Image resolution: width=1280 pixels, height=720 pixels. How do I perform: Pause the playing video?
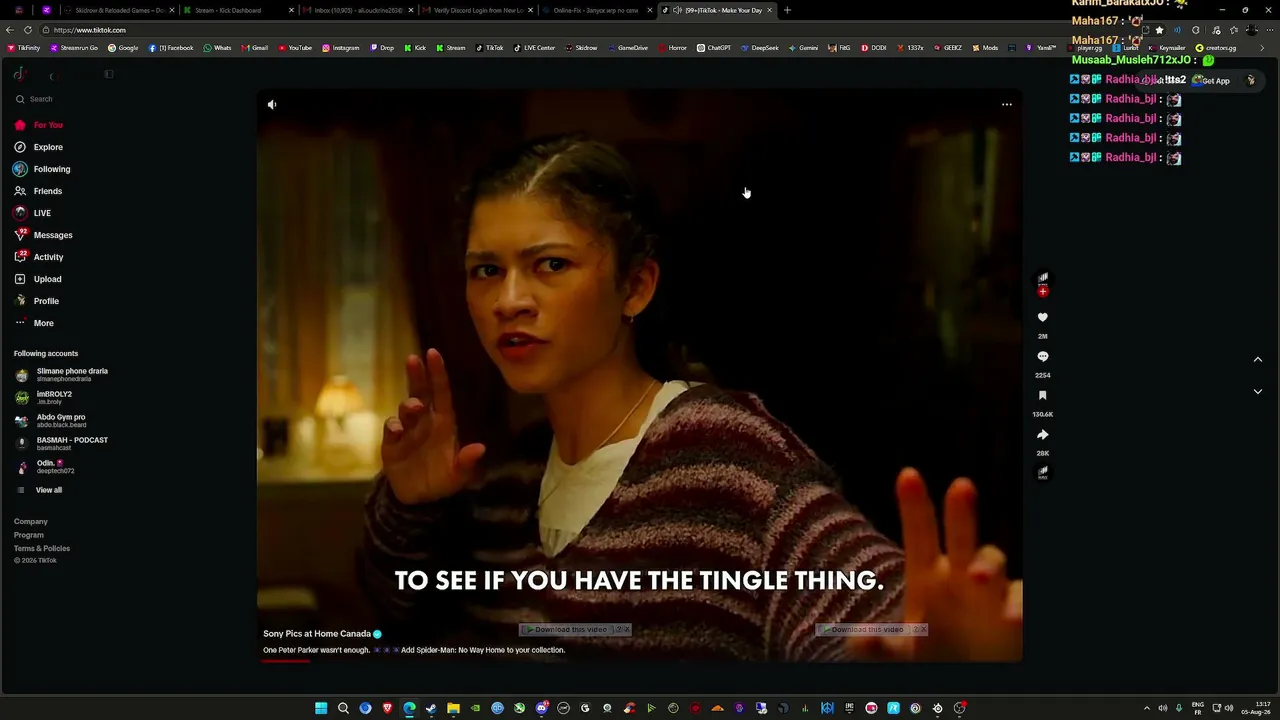point(640,375)
